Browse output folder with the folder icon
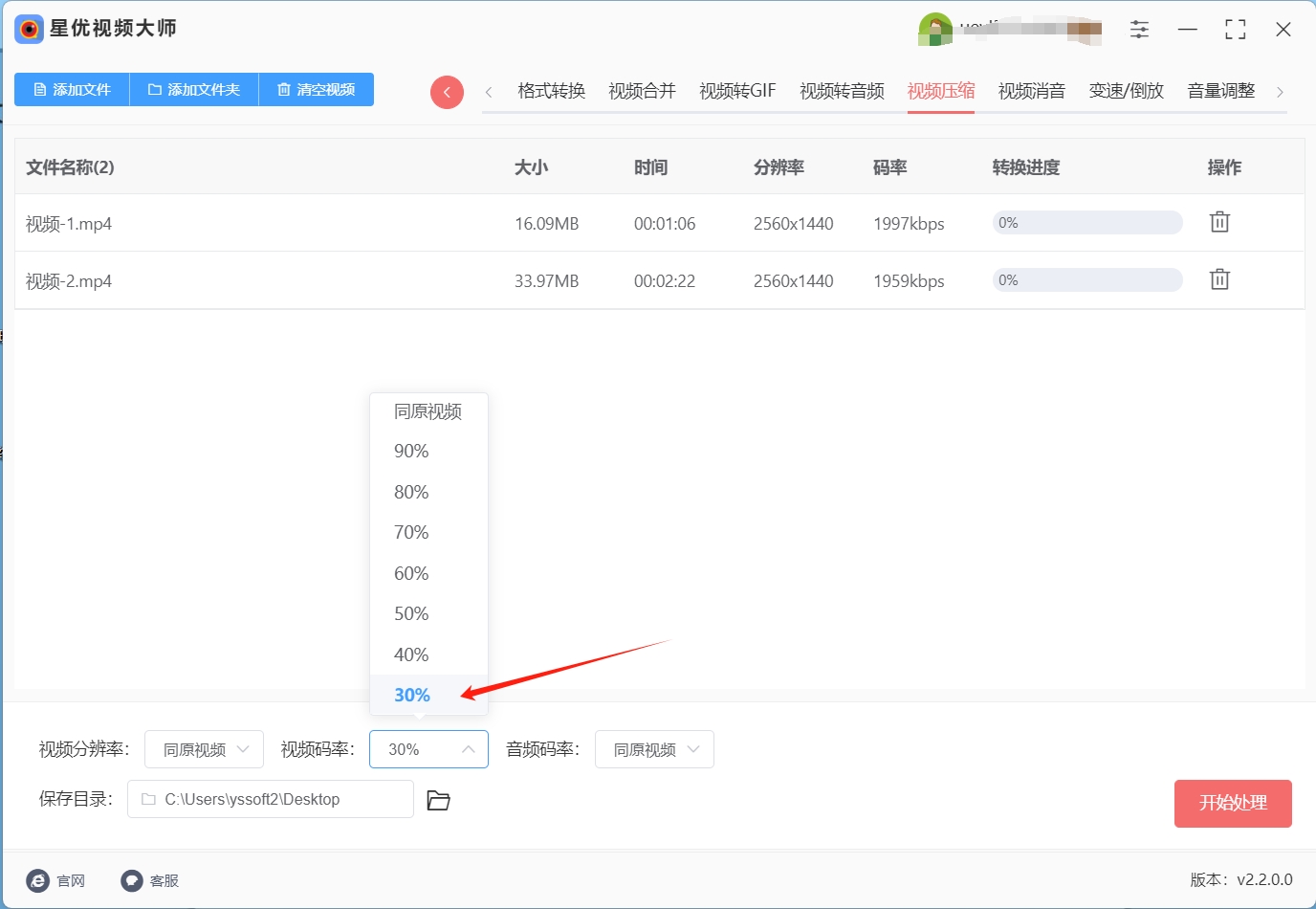The image size is (1316, 909). (x=438, y=800)
